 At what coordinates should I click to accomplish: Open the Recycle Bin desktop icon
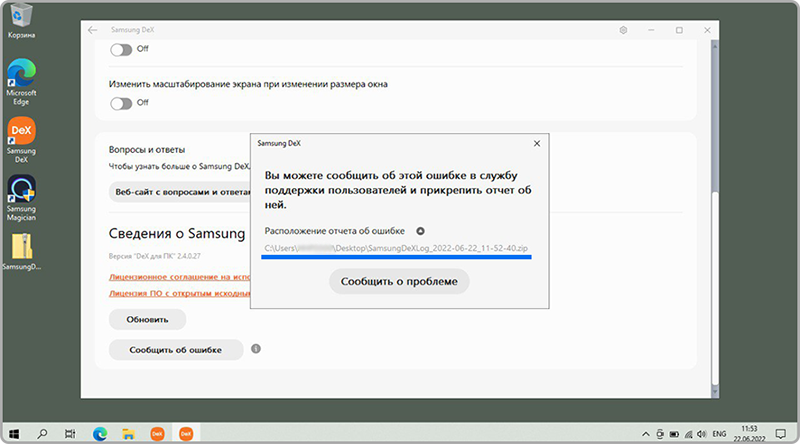(21, 20)
